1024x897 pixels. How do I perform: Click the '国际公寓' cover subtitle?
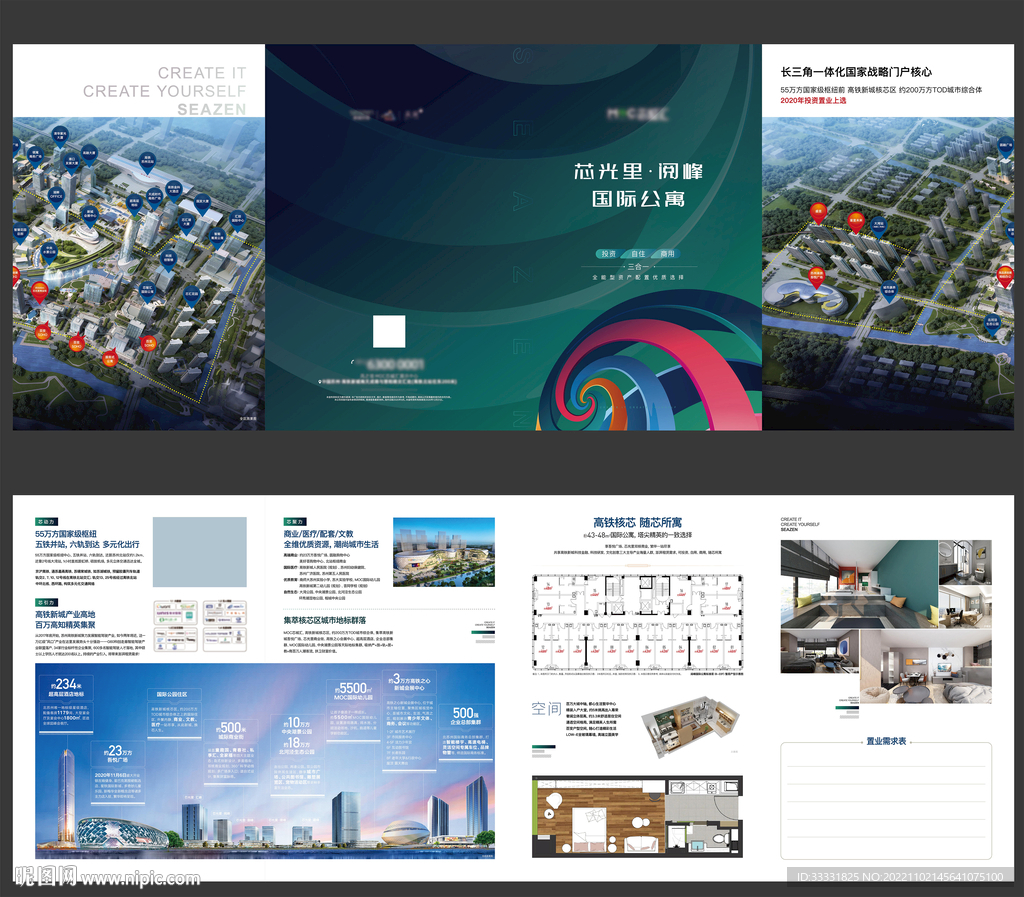coord(639,198)
